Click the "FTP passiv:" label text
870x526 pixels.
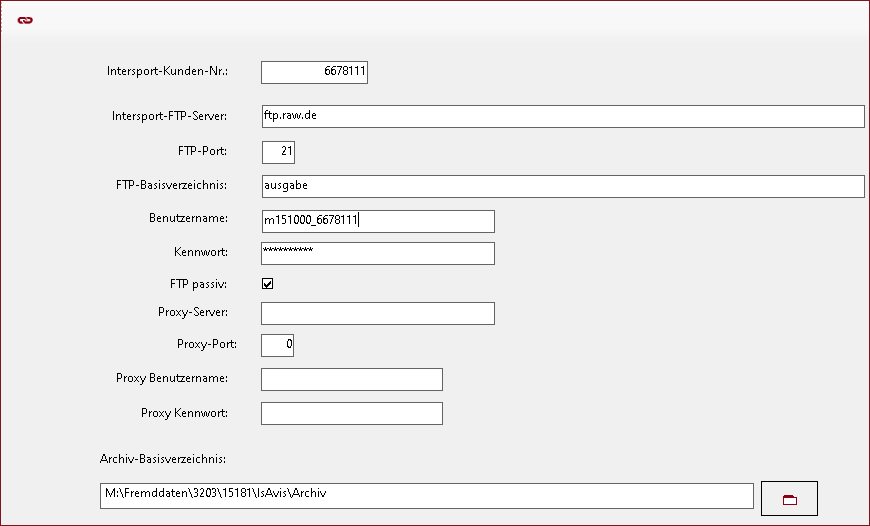point(199,284)
